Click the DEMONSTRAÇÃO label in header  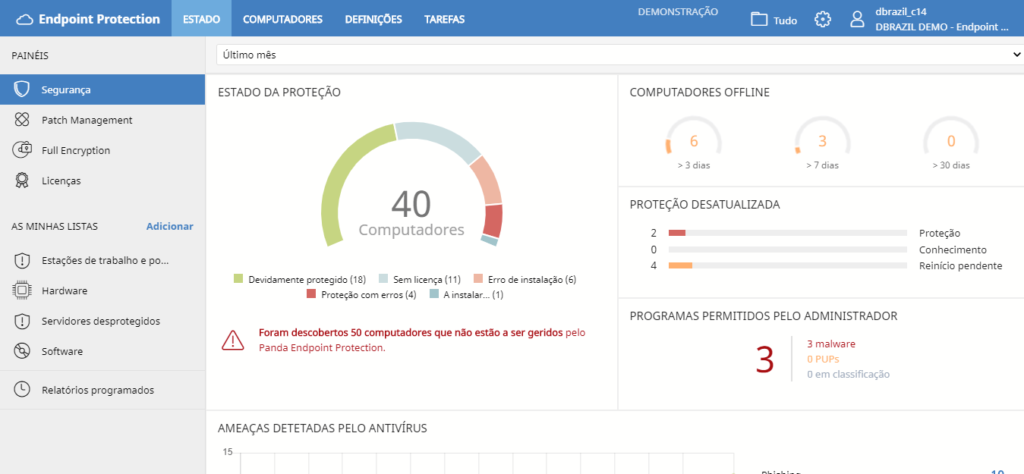677,12
